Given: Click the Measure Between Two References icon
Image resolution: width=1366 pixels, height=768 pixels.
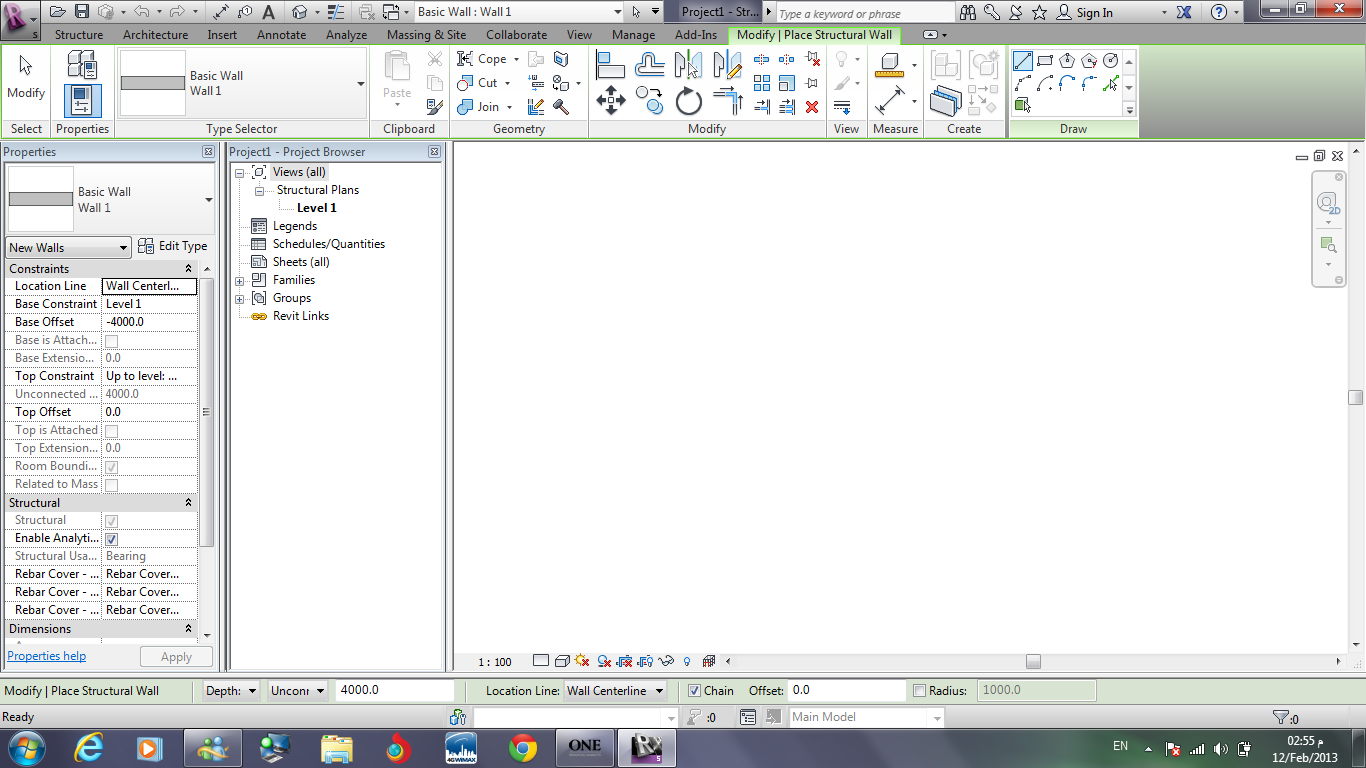Looking at the screenshot, I should coord(888,66).
